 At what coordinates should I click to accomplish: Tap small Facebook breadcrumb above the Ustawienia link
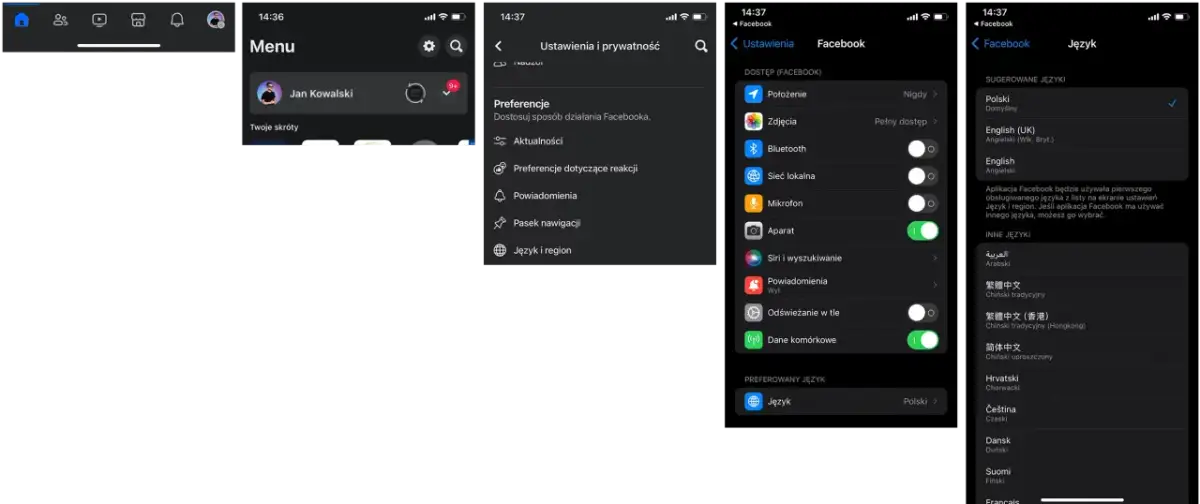pos(753,23)
